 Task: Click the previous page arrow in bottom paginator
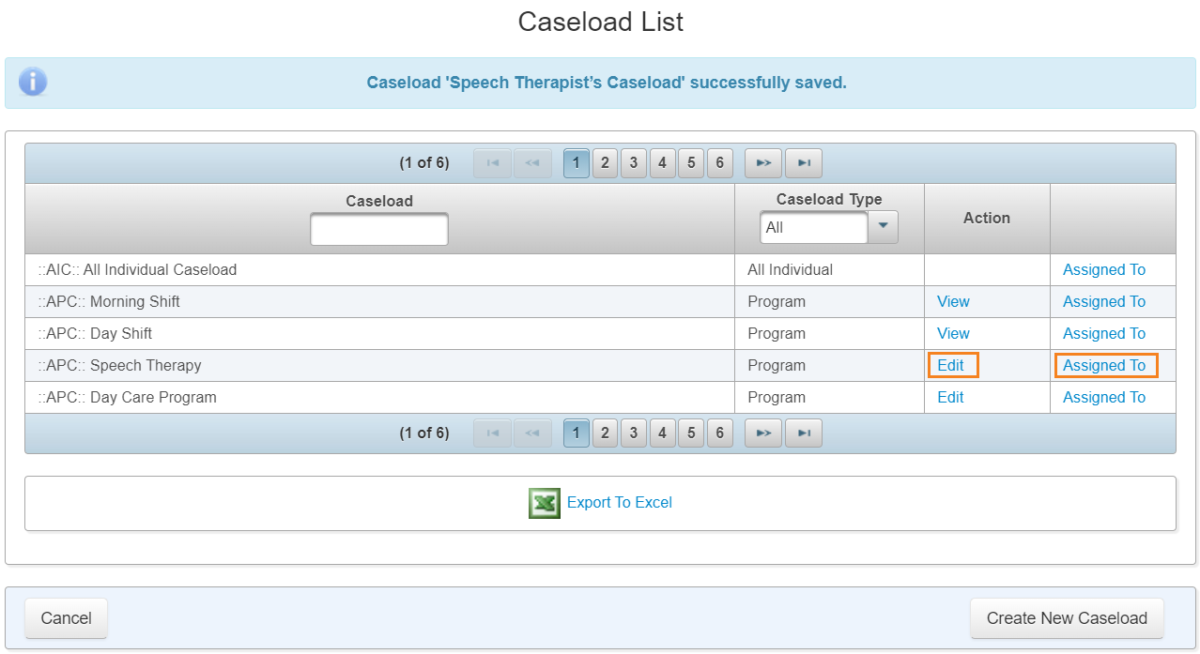click(x=531, y=432)
